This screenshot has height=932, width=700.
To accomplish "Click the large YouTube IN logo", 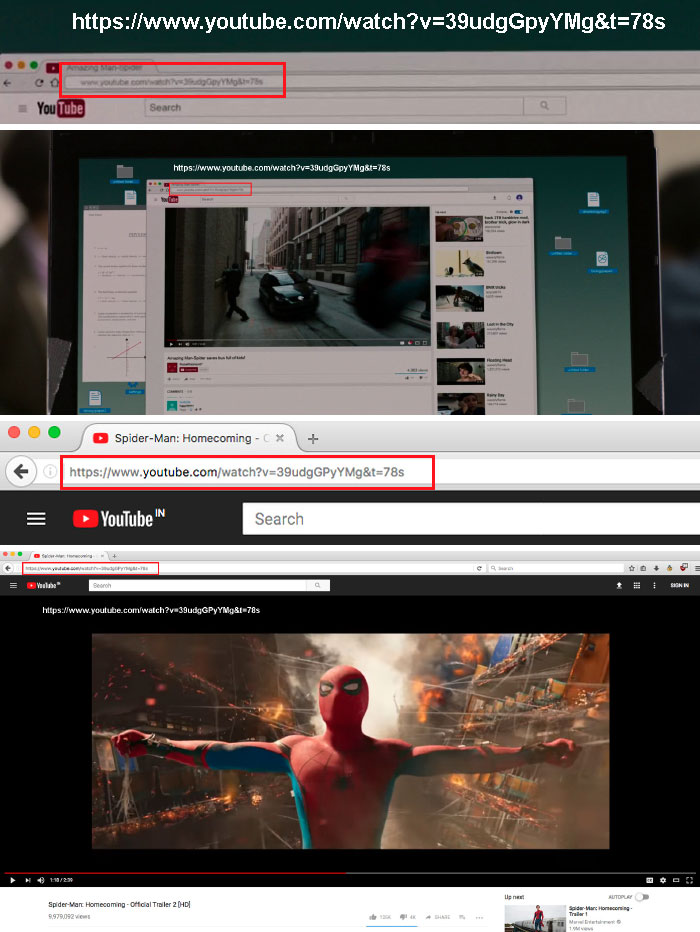I will pyautogui.click(x=118, y=518).
